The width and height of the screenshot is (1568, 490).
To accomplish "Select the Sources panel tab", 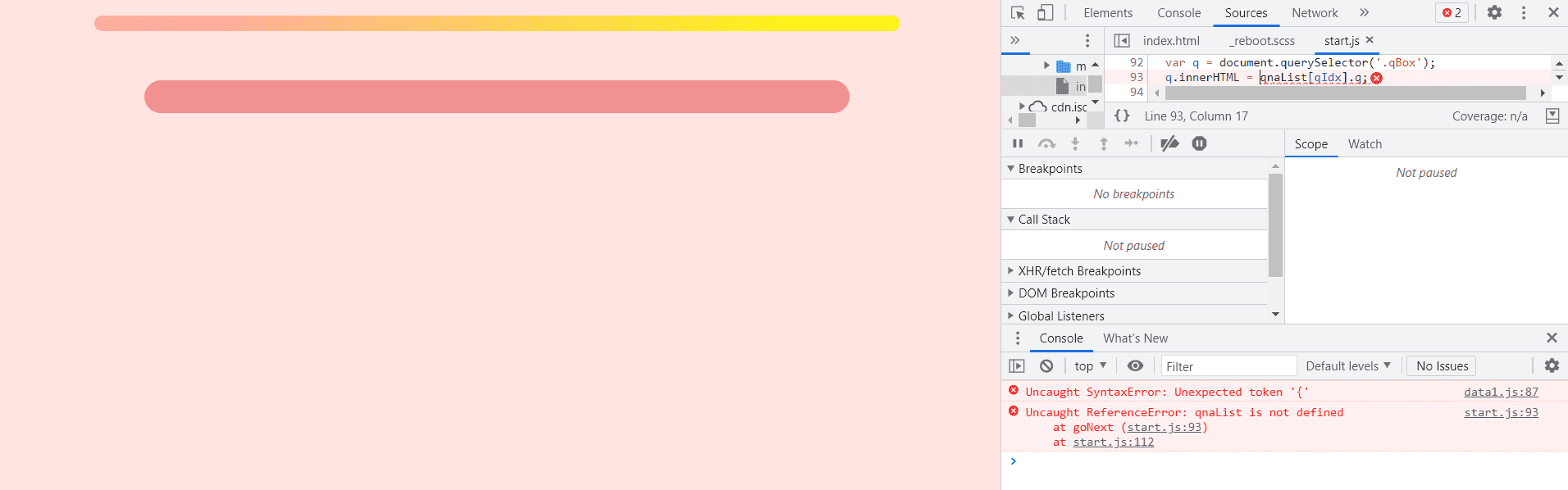I will coord(1246,13).
